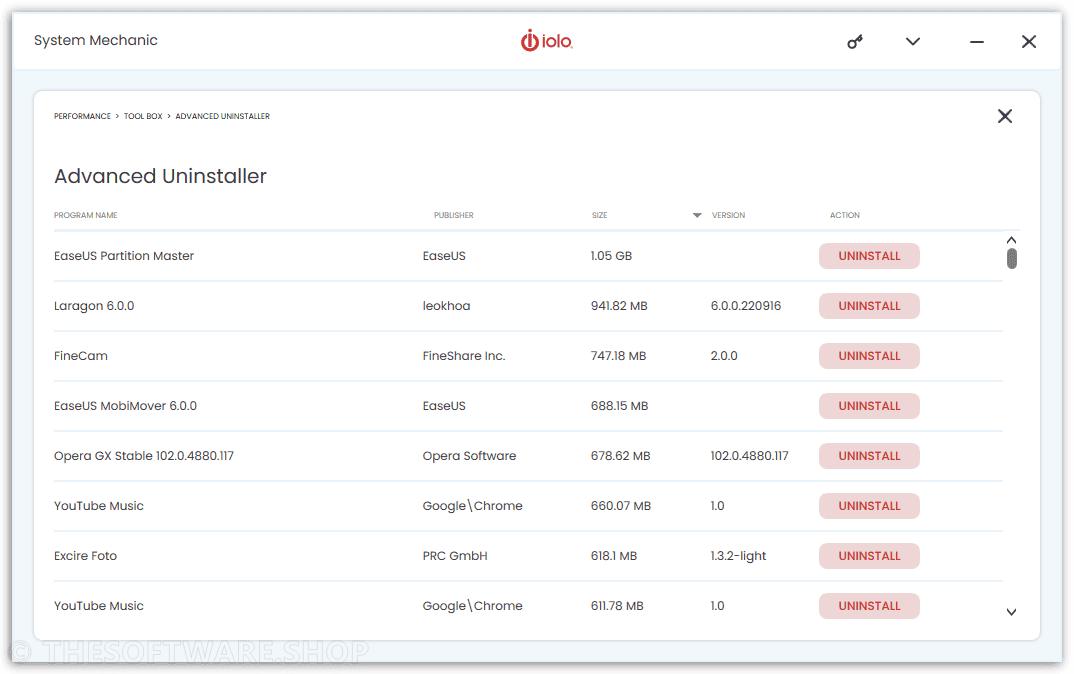Click the ACTION column header
The width and height of the screenshot is (1074, 674).
pyautogui.click(x=845, y=215)
